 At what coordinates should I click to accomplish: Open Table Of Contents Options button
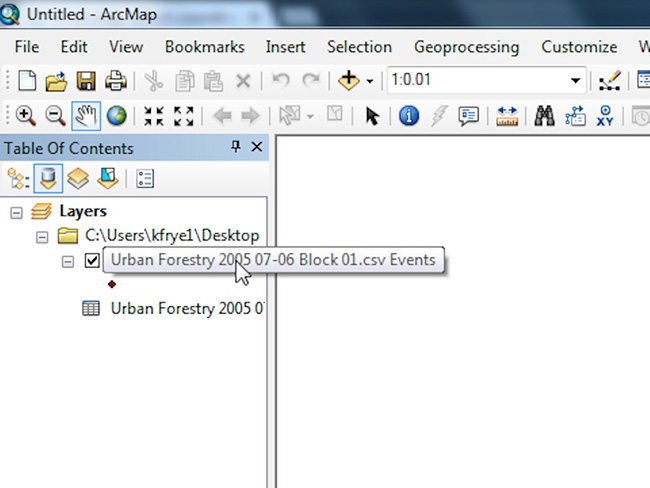click(145, 179)
